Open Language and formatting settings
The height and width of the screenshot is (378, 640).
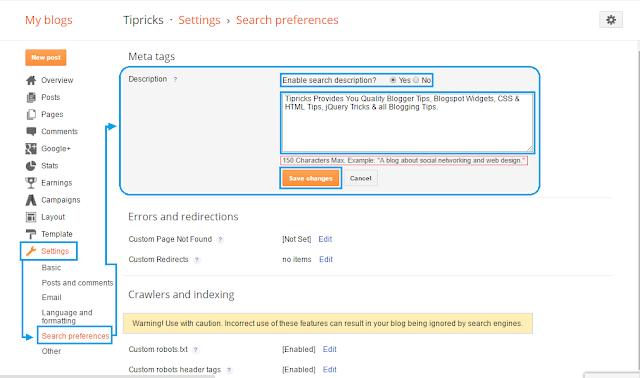tap(67, 316)
